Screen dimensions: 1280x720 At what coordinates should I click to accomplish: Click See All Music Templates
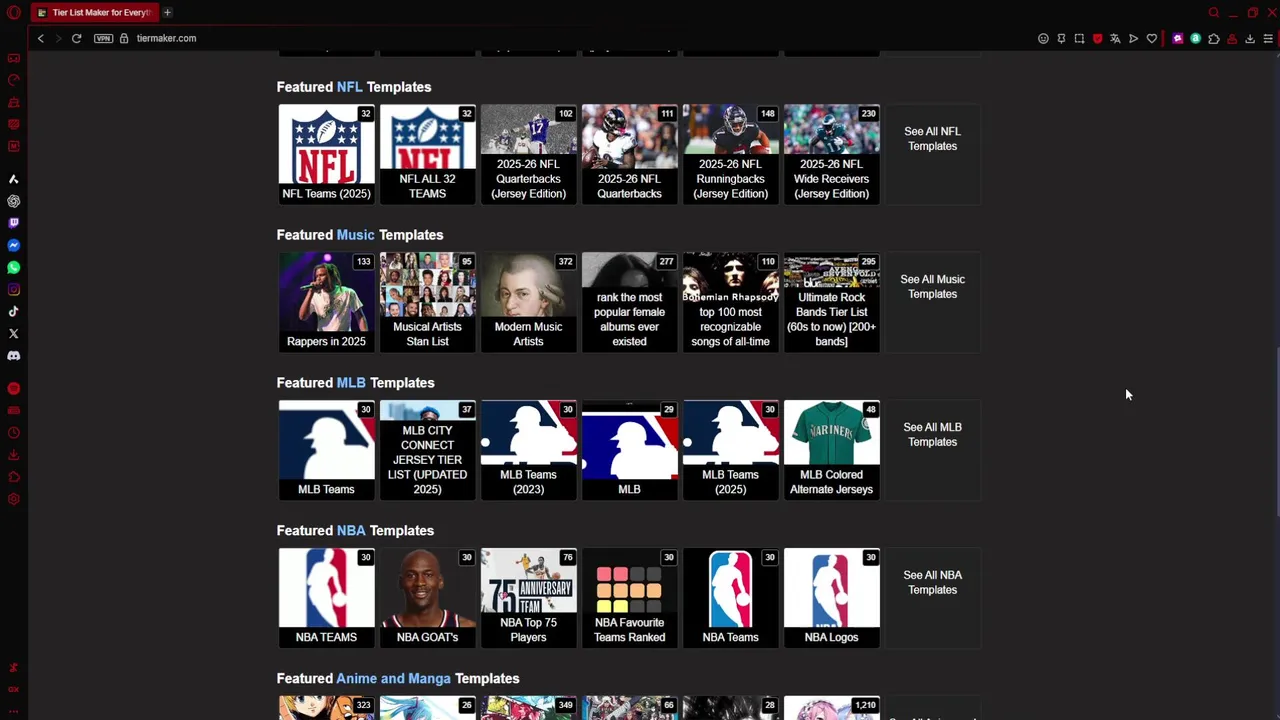932,287
